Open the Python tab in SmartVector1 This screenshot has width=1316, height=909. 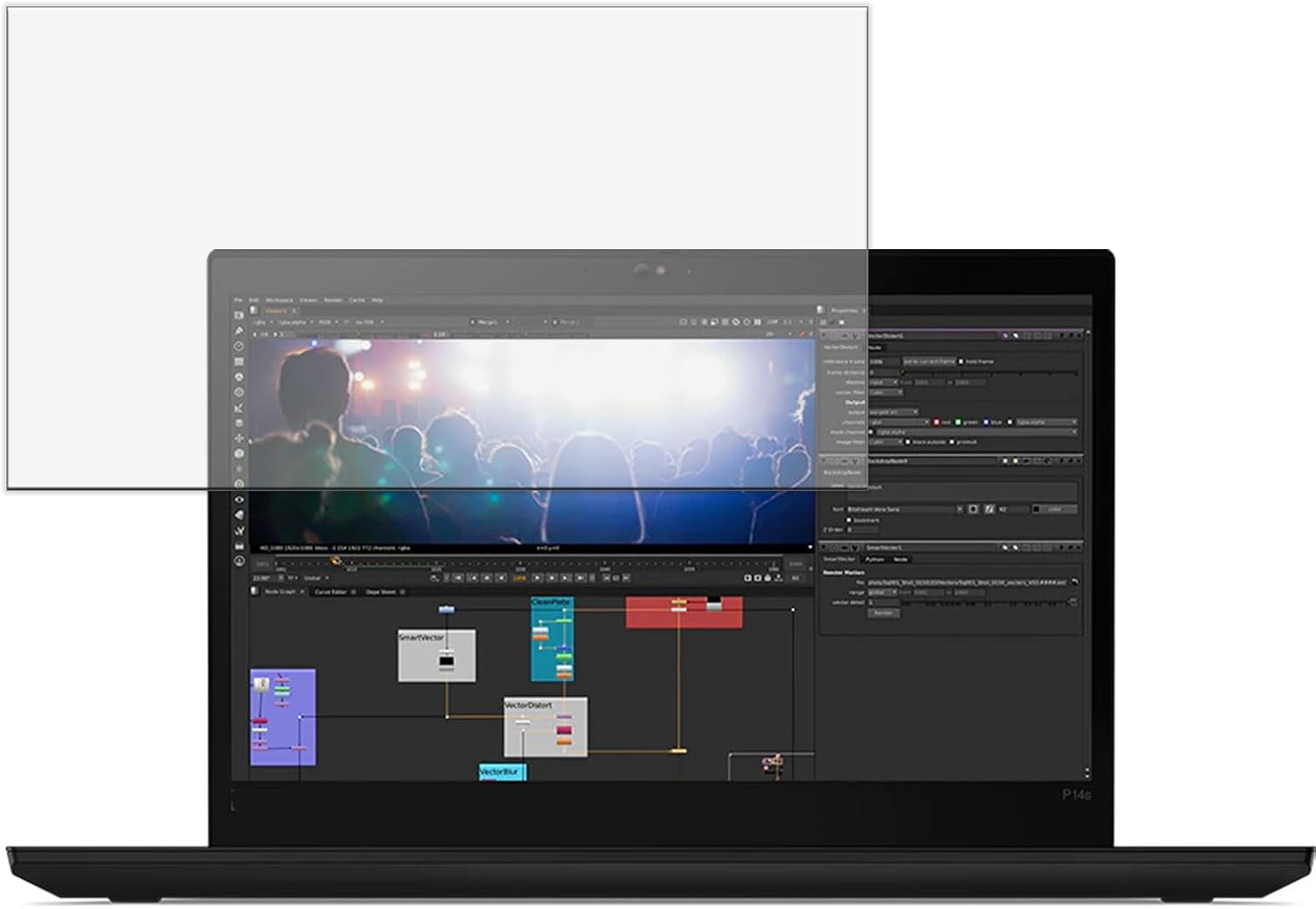(x=875, y=559)
